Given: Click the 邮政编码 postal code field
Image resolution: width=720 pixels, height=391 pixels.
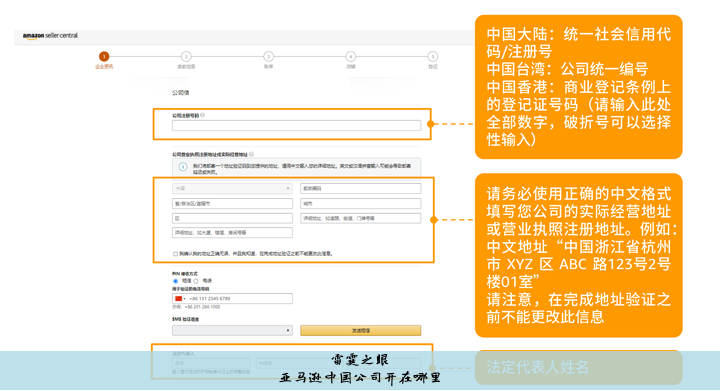Looking at the screenshot, I should pos(360,188).
